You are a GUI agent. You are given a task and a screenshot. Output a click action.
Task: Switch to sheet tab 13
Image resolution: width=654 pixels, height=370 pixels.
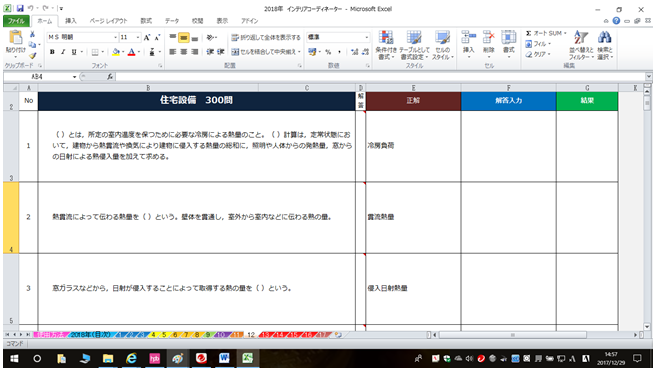click(266, 335)
